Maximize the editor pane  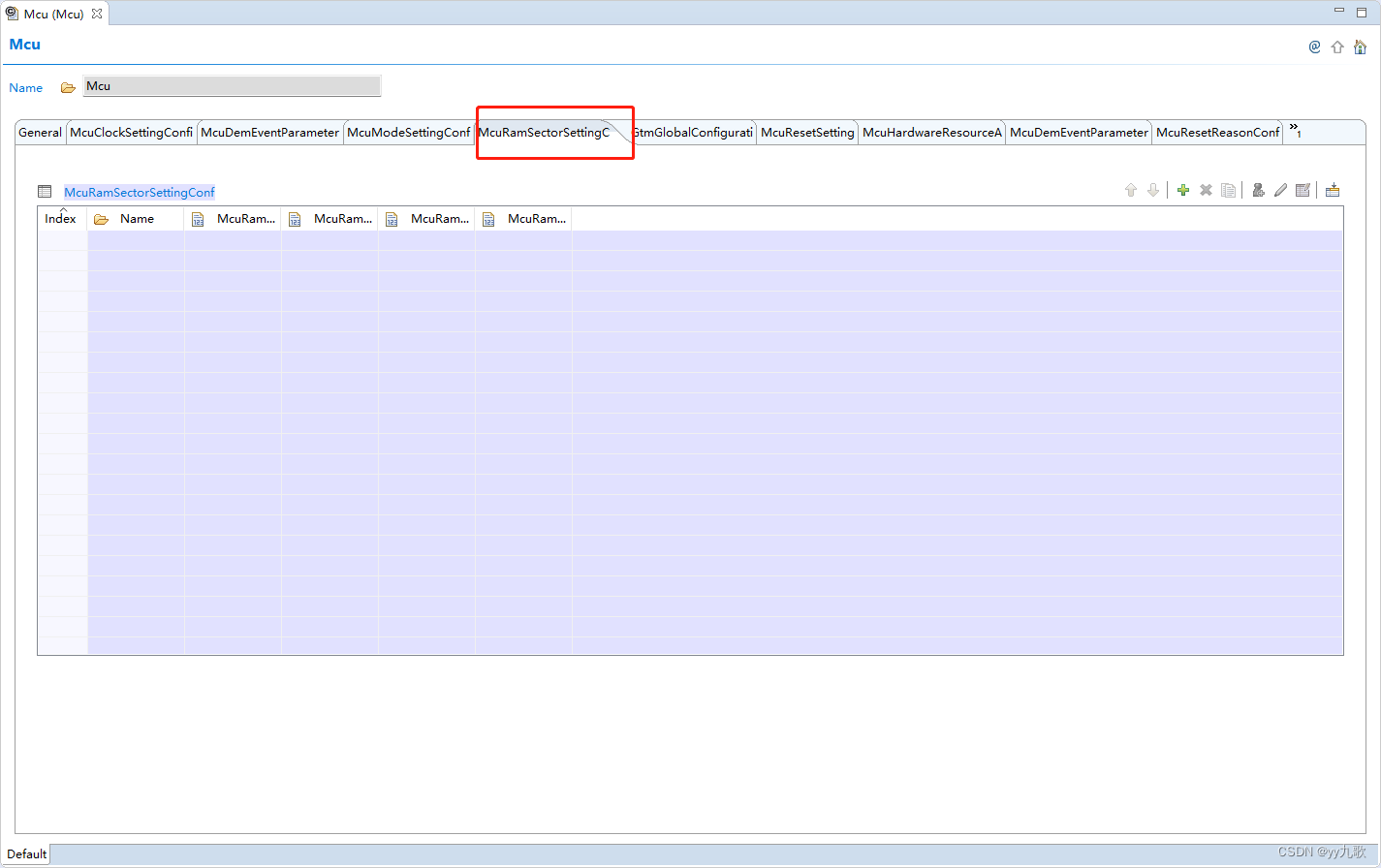[x=1362, y=12]
